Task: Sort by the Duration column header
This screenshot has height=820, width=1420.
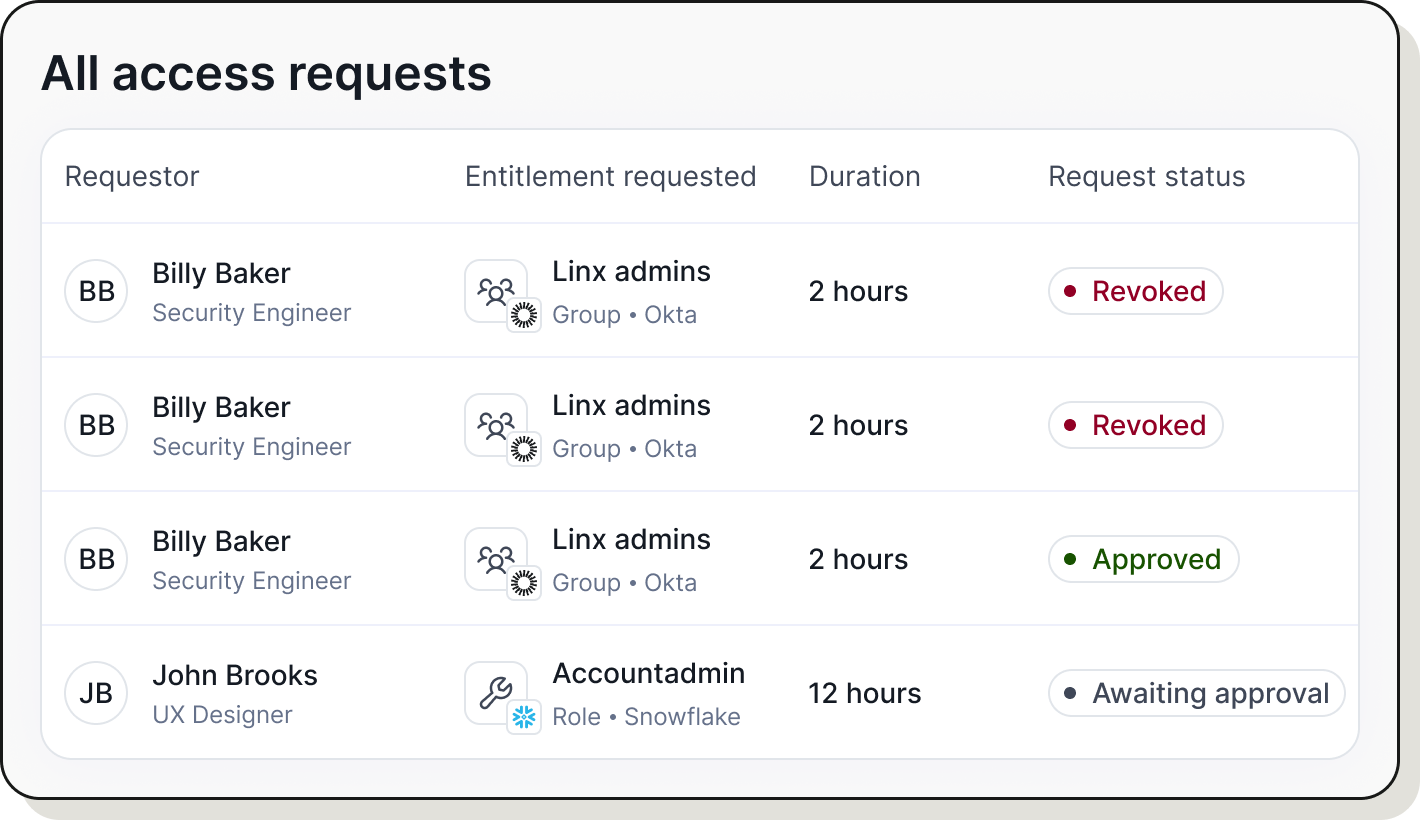Action: (x=864, y=176)
